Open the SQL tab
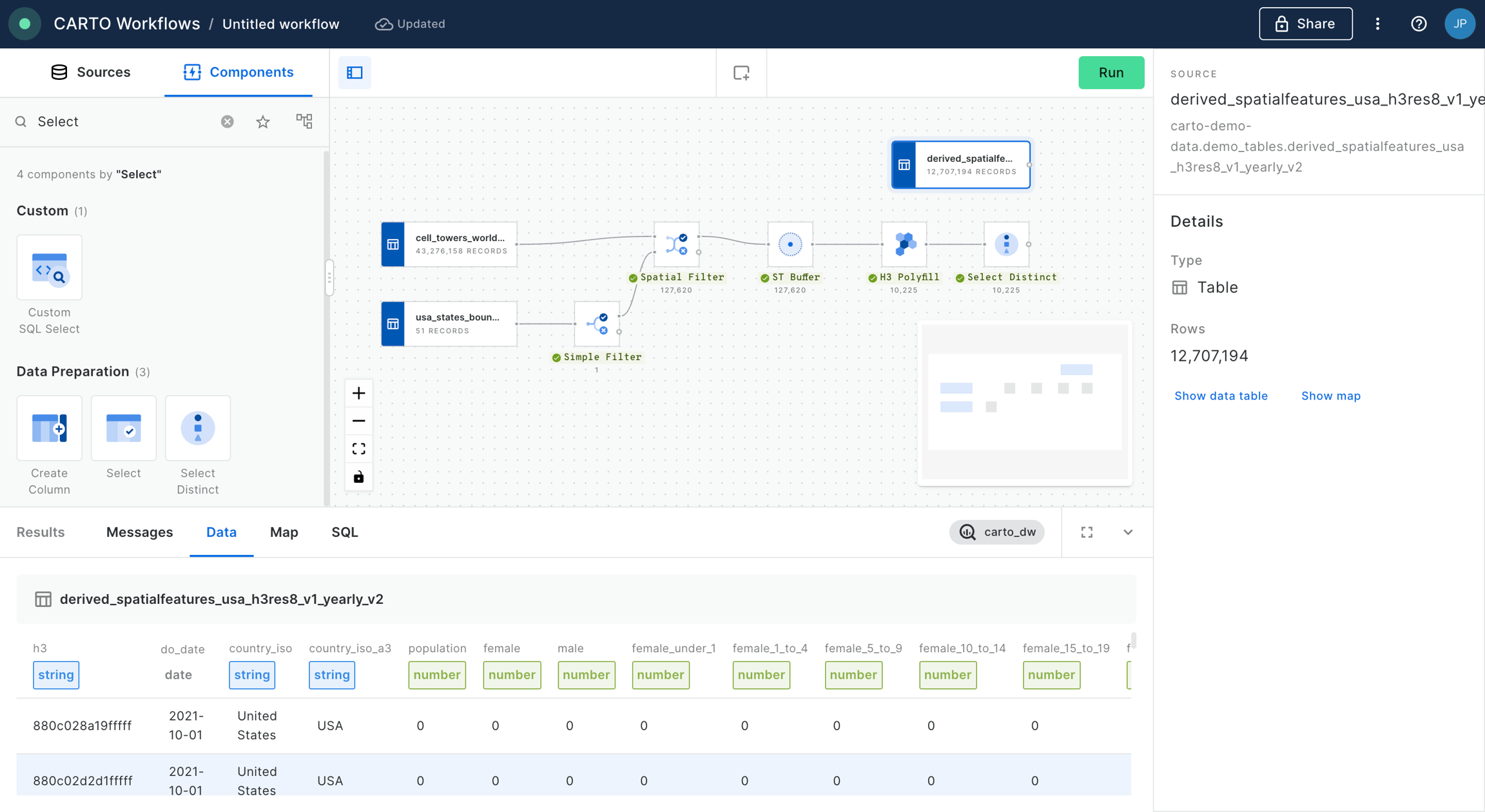1485x812 pixels. pyautogui.click(x=345, y=532)
